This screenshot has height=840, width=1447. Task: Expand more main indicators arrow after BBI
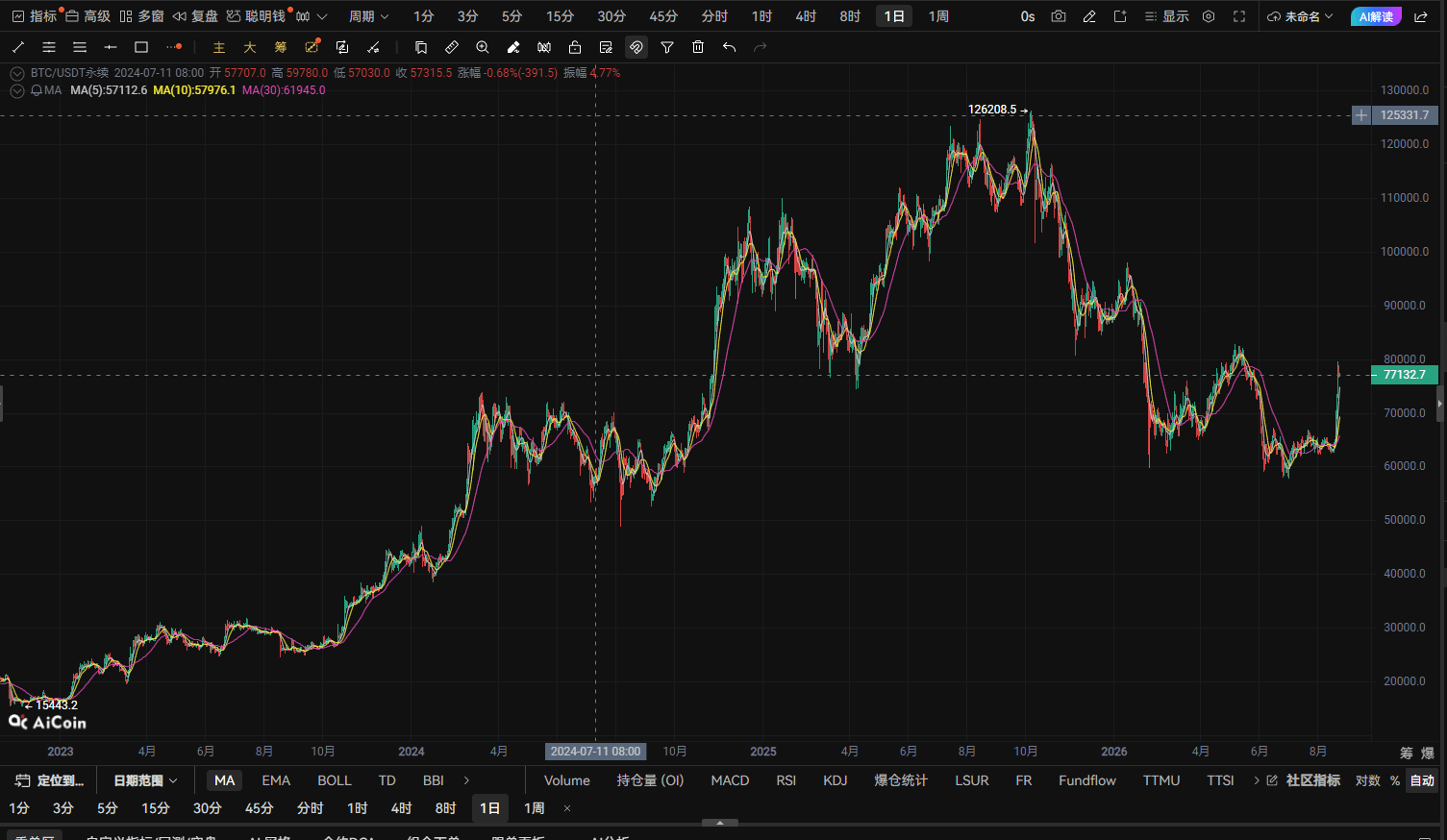[467, 780]
